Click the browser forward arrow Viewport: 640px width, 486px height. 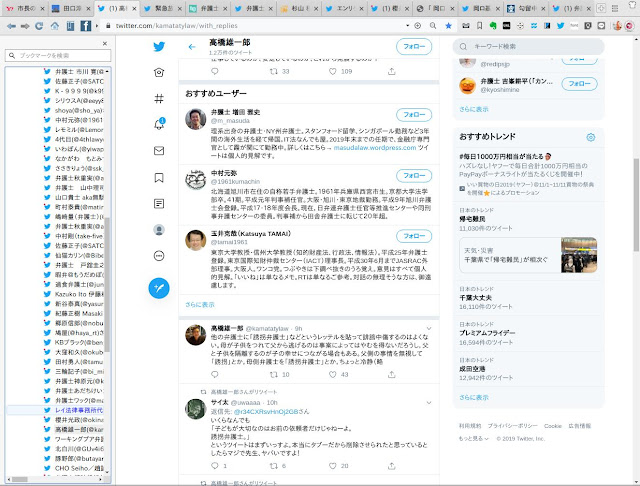[x=25, y=26]
